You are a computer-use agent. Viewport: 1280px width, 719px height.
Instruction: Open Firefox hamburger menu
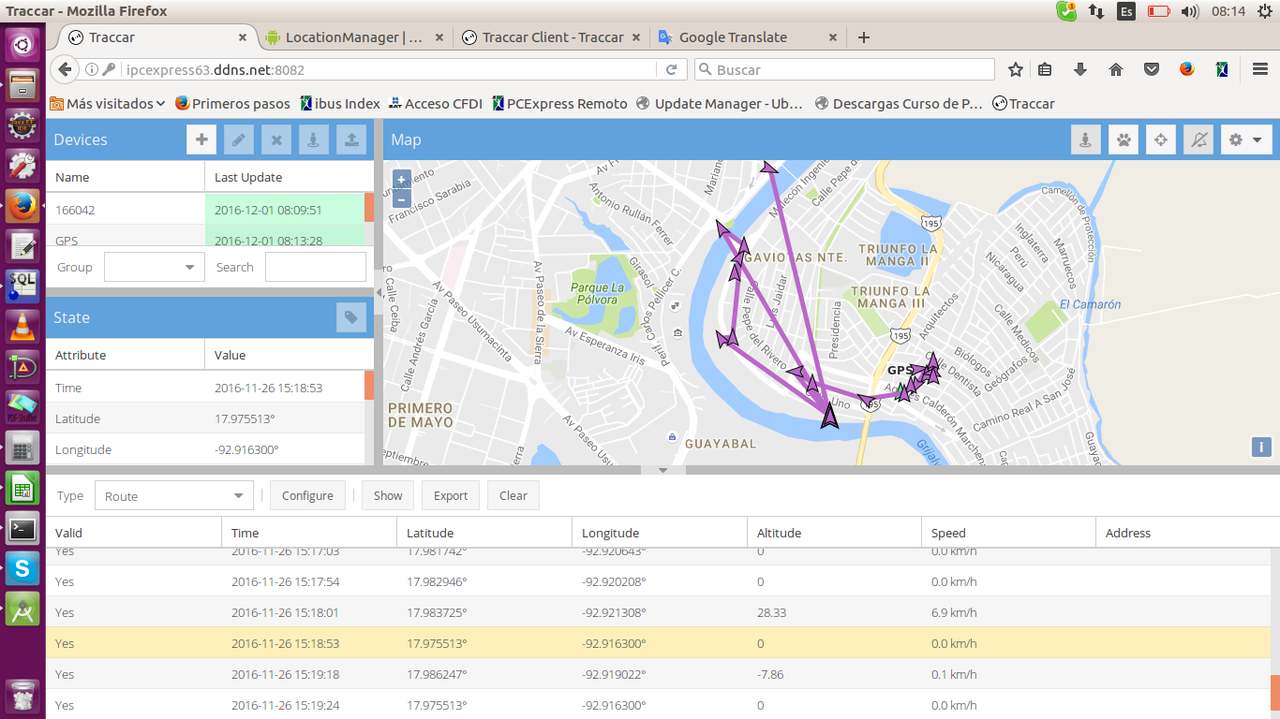coord(1260,70)
